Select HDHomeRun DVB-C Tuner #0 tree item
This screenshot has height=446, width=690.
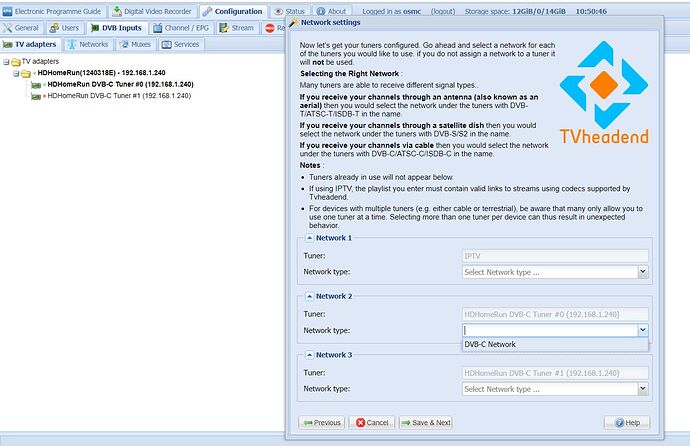120,84
